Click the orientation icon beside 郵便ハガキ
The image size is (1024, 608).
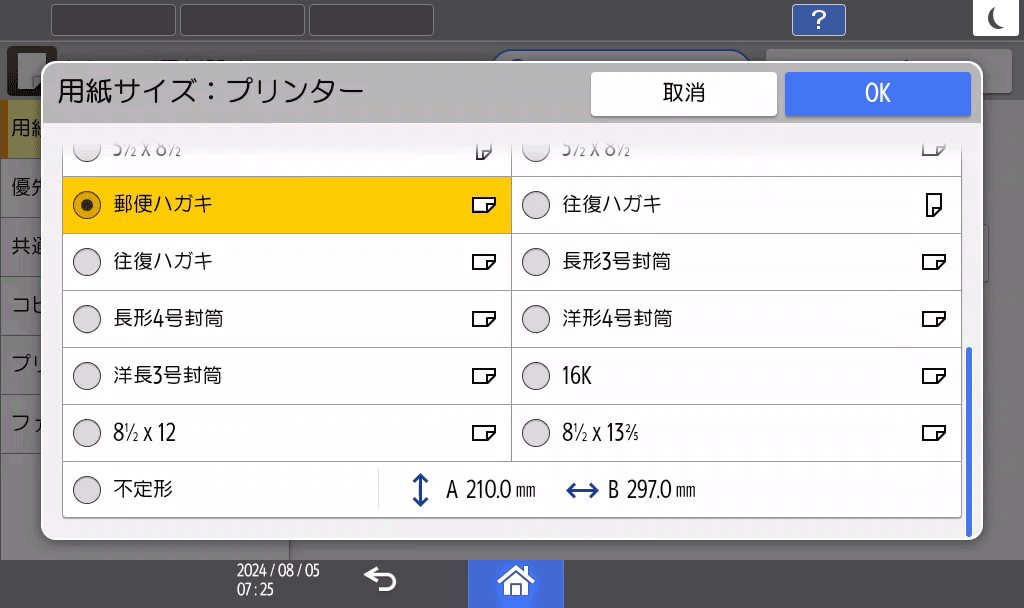click(484, 205)
